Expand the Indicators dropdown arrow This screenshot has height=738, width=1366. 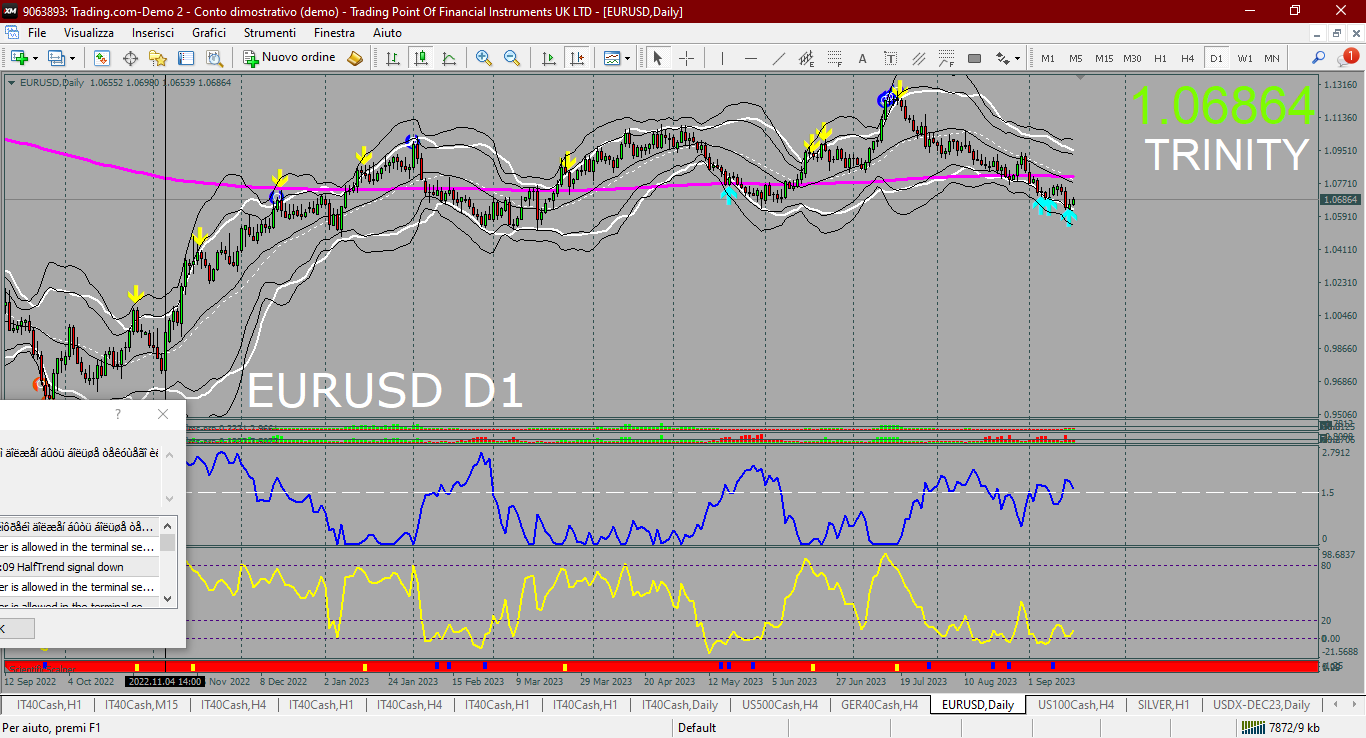click(628, 58)
